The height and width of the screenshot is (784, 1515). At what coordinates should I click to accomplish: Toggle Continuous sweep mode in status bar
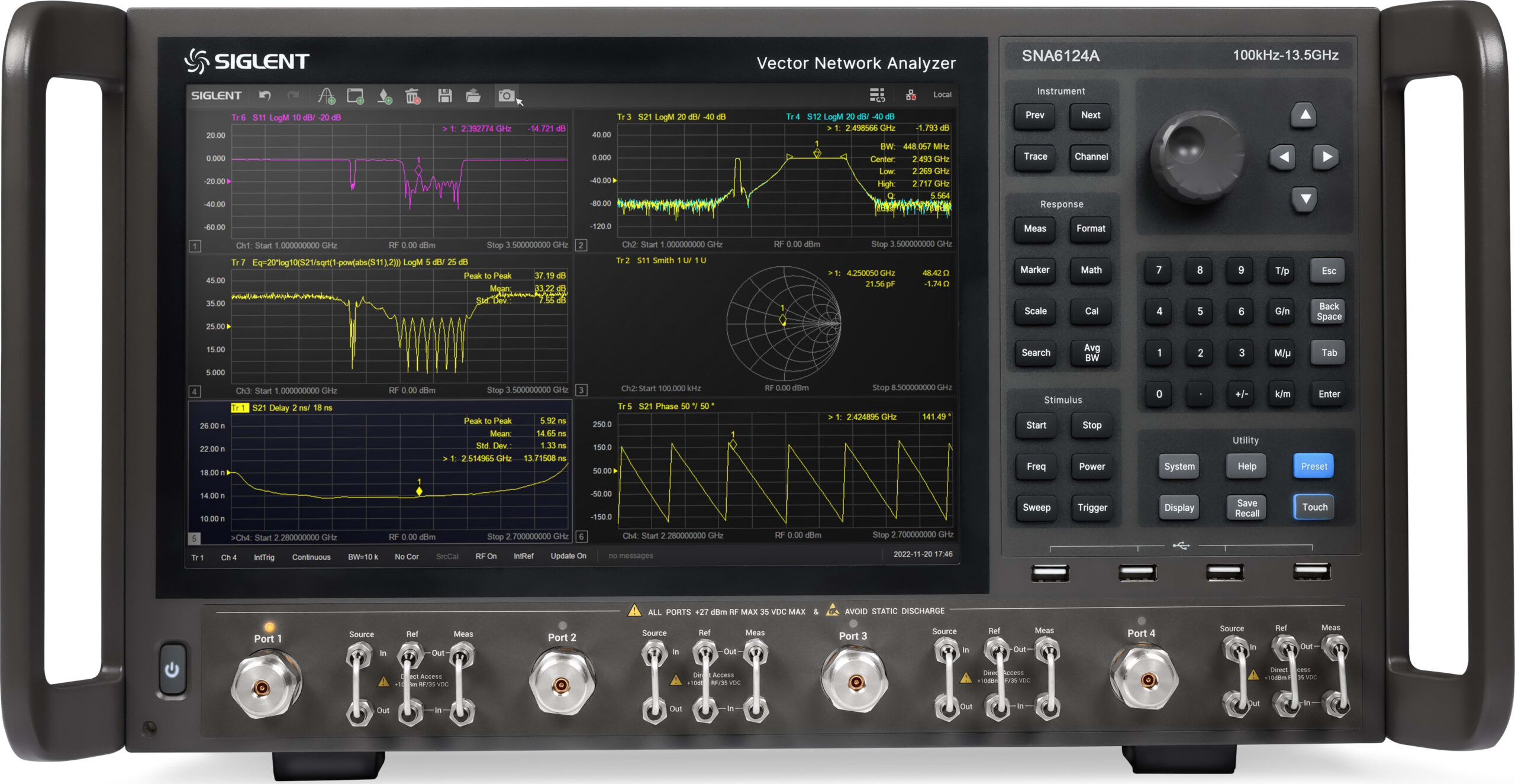point(311,557)
